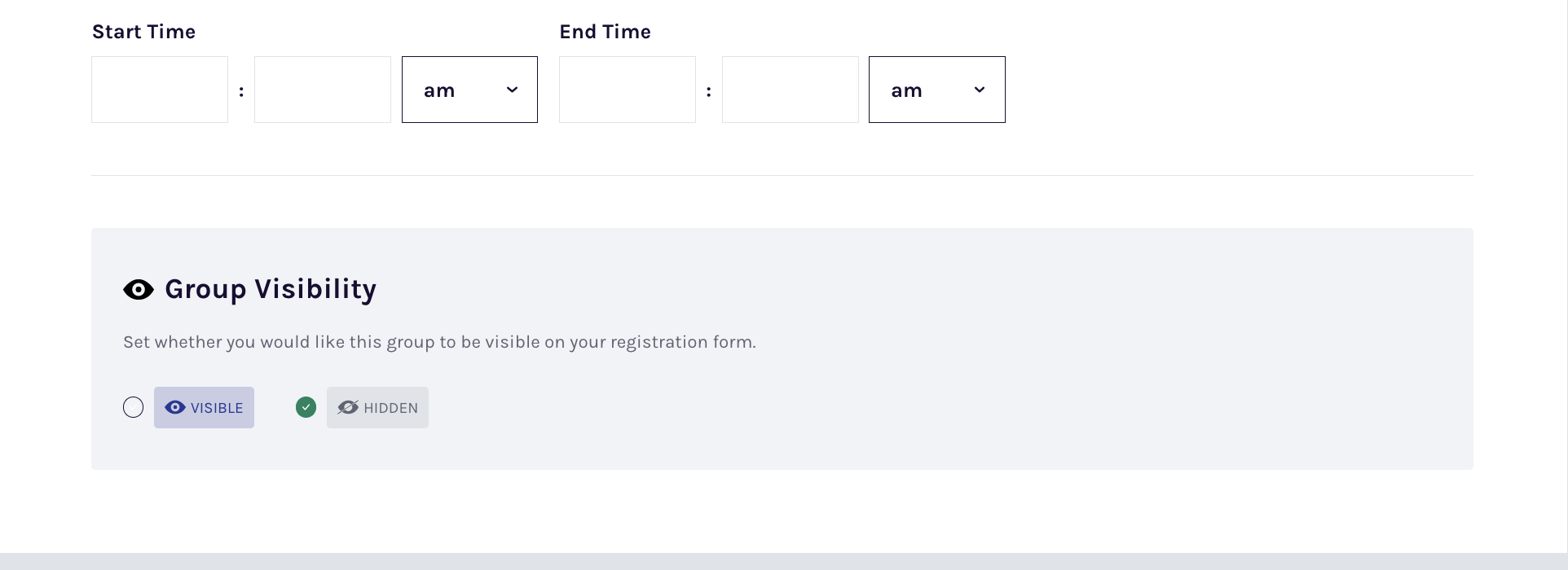The height and width of the screenshot is (570, 1568).
Task: Click the green checkmark beside Hidden
Action: coord(306,407)
